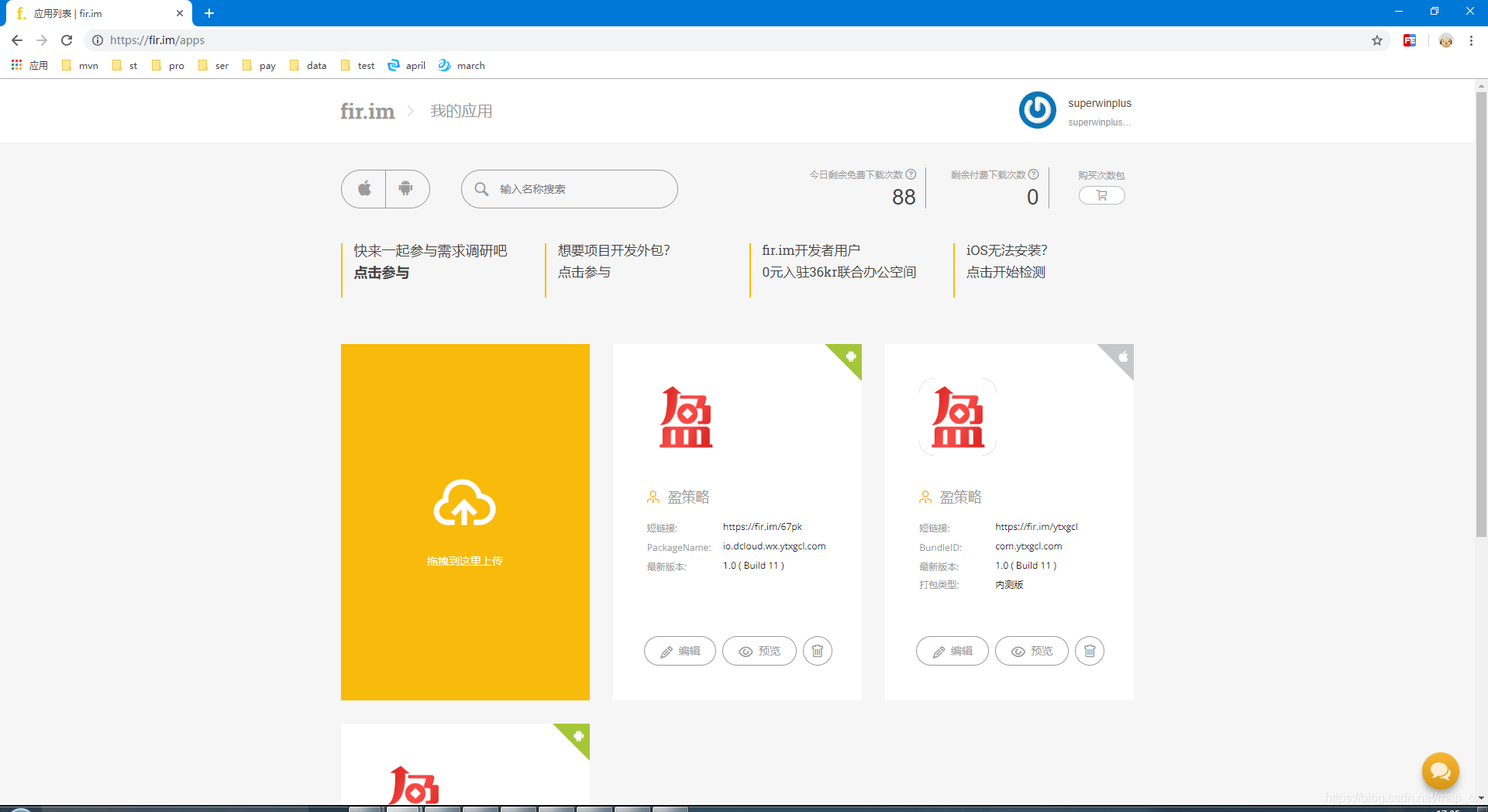Viewport: 1488px width, 812px height.
Task: Expand the pay bookmarks folder
Action: coord(259,65)
